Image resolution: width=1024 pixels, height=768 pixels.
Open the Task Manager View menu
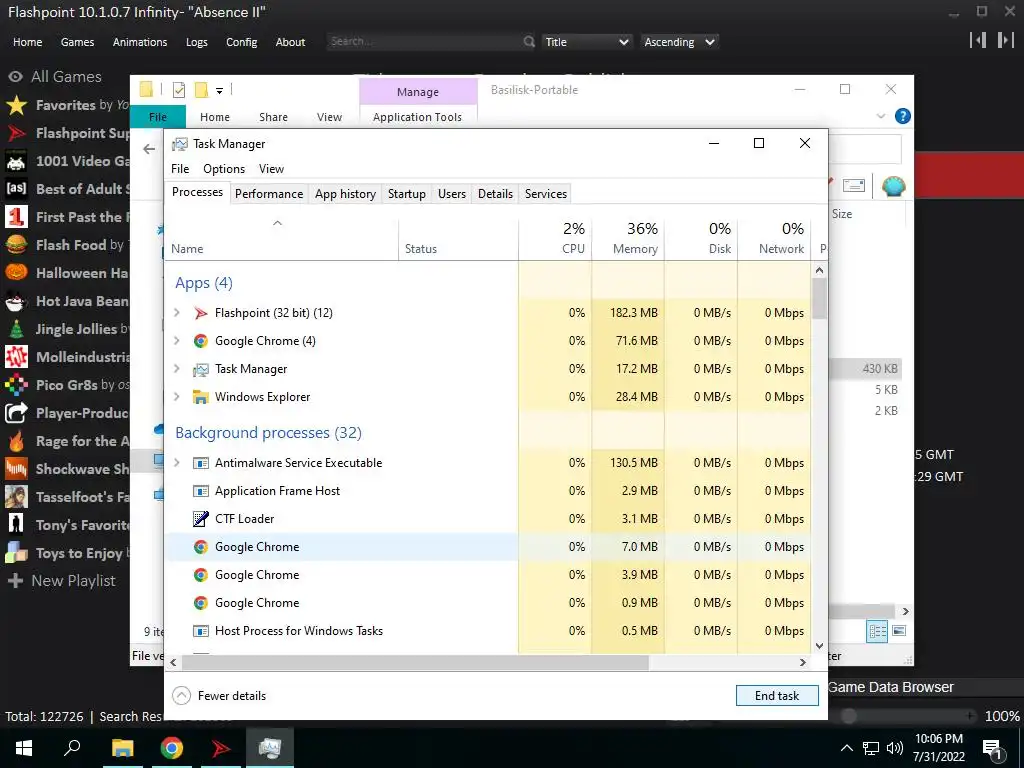(x=271, y=169)
